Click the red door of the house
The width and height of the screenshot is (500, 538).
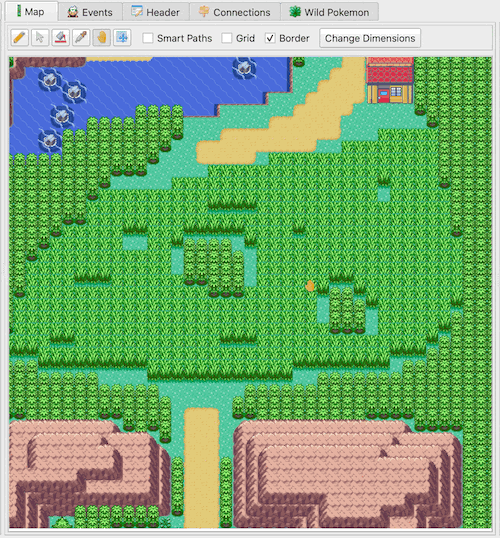coord(383,96)
